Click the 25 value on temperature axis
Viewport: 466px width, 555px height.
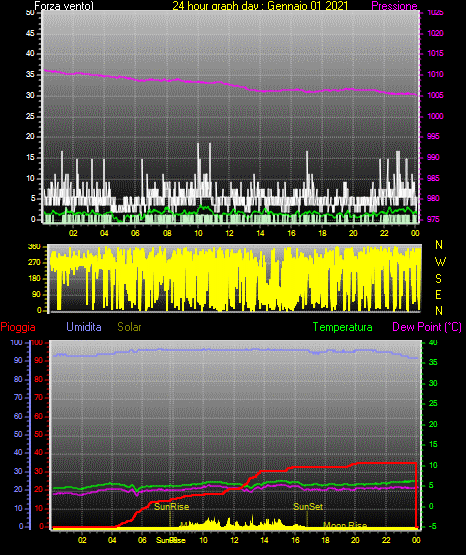click(433, 403)
